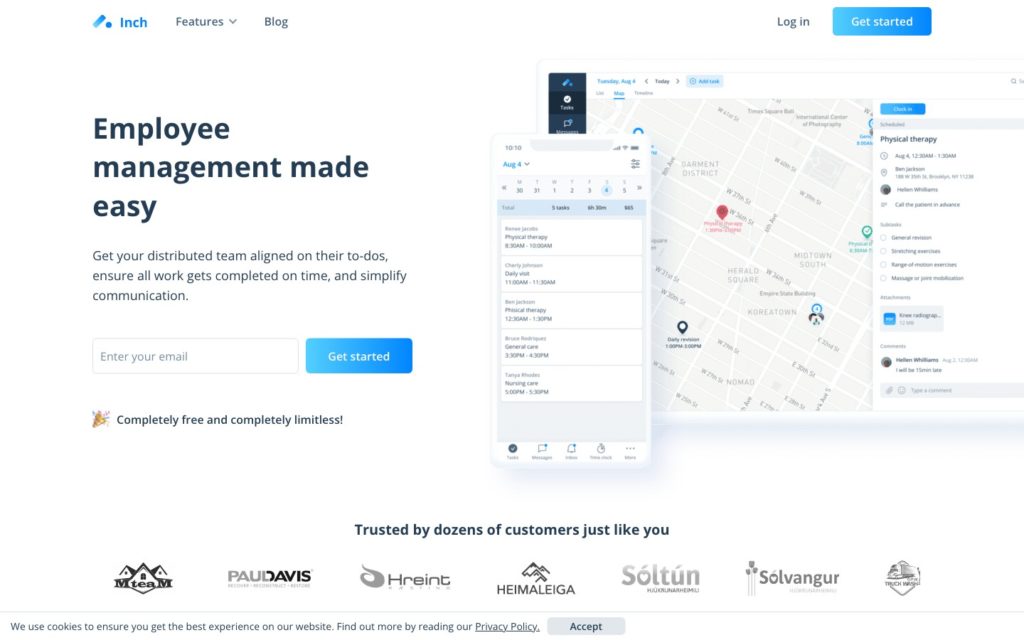The width and height of the screenshot is (1024, 640).
Task: Click the Paul Davis customer logo
Action: (270, 578)
